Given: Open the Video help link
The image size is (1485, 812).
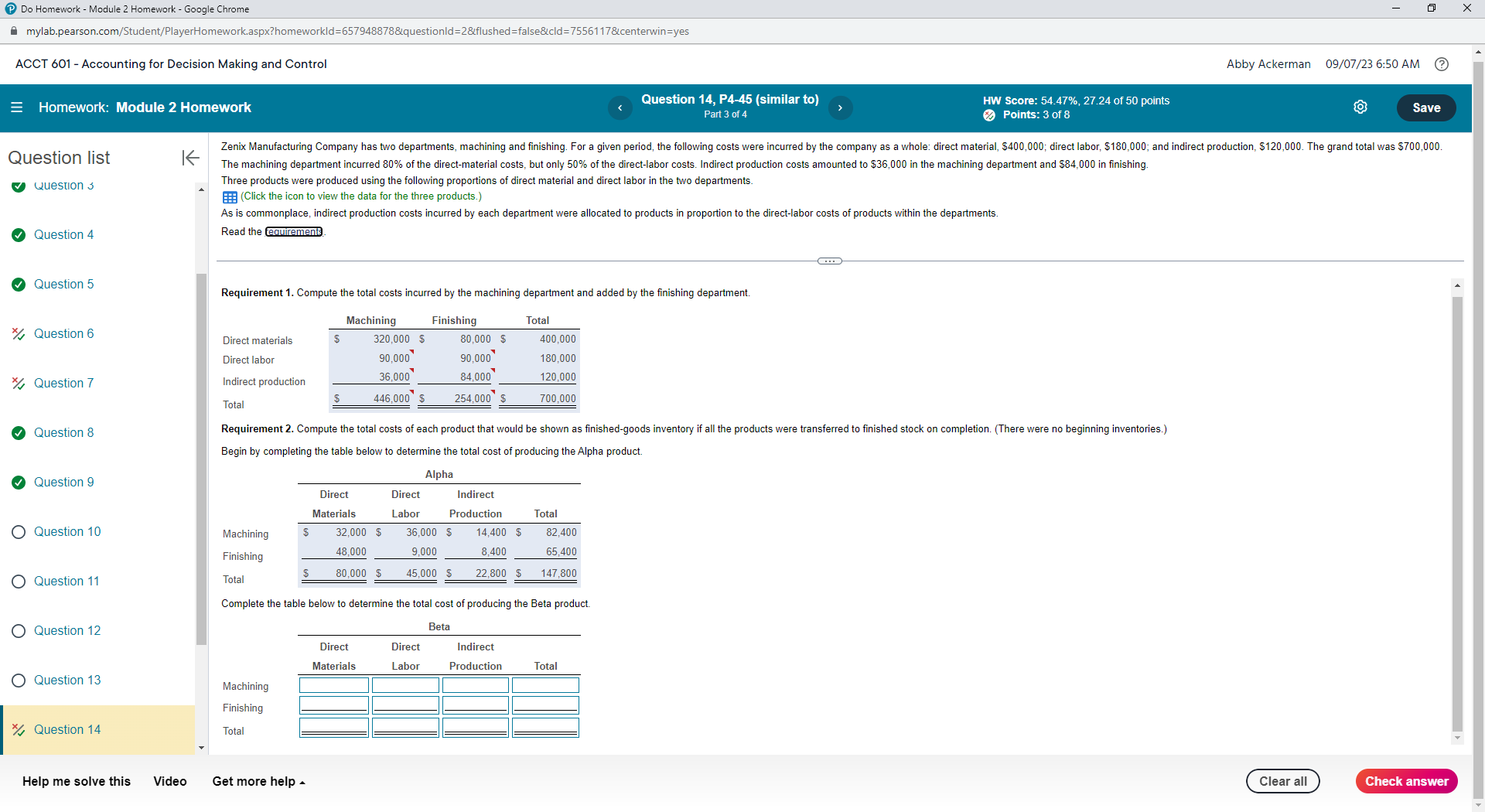Looking at the screenshot, I should [x=170, y=782].
